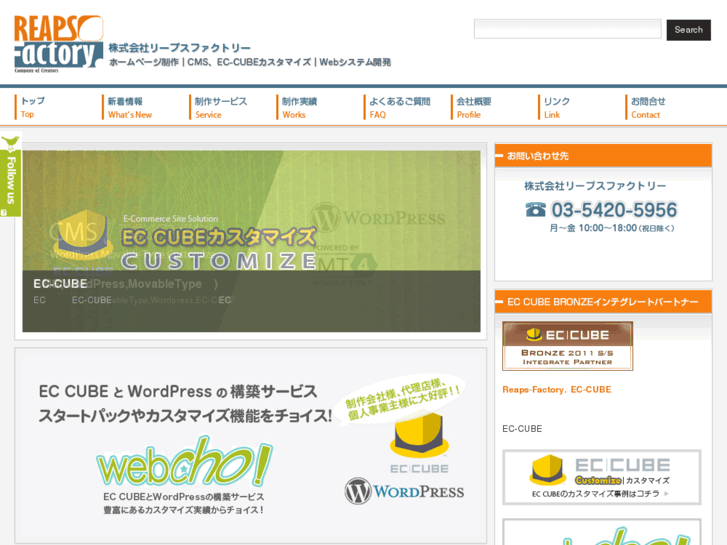The height and width of the screenshot is (545, 727).
Task: Click the EC-CUBE slide caption title
Action: [60, 283]
